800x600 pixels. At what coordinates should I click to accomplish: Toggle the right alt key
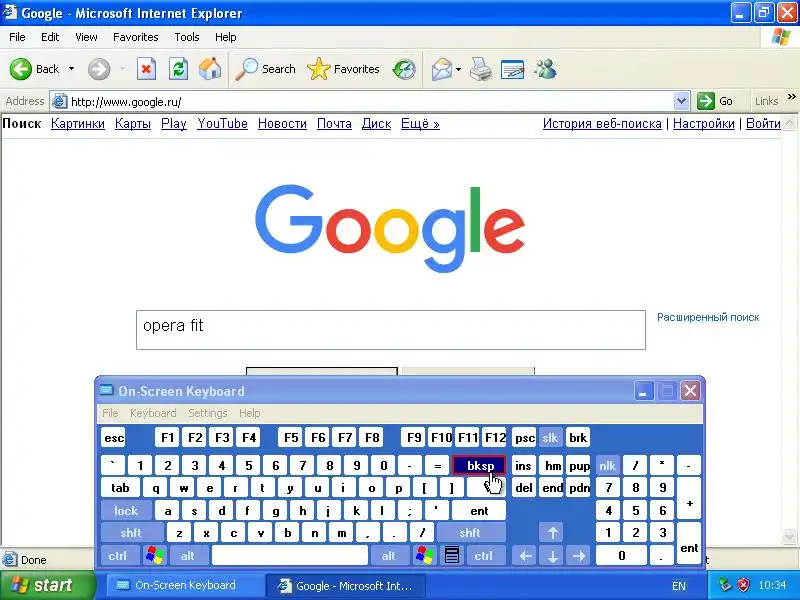(x=389, y=555)
